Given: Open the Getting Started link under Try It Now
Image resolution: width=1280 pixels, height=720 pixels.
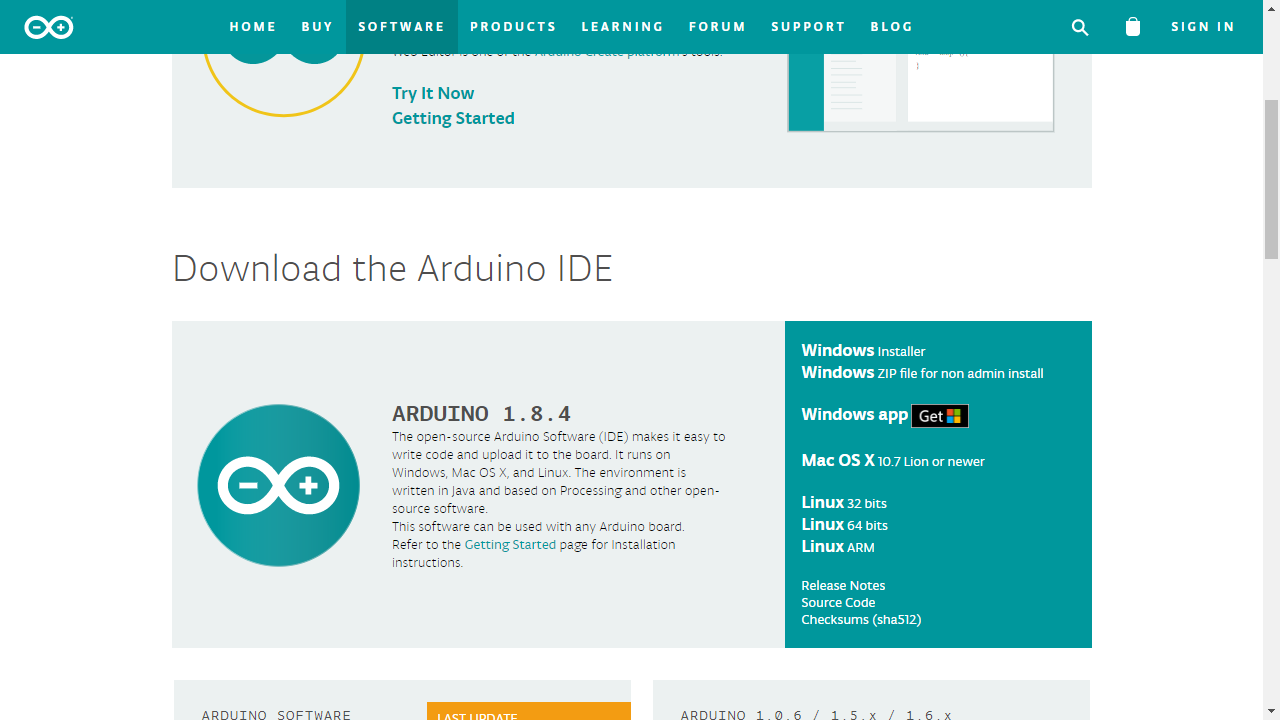Looking at the screenshot, I should [453, 118].
